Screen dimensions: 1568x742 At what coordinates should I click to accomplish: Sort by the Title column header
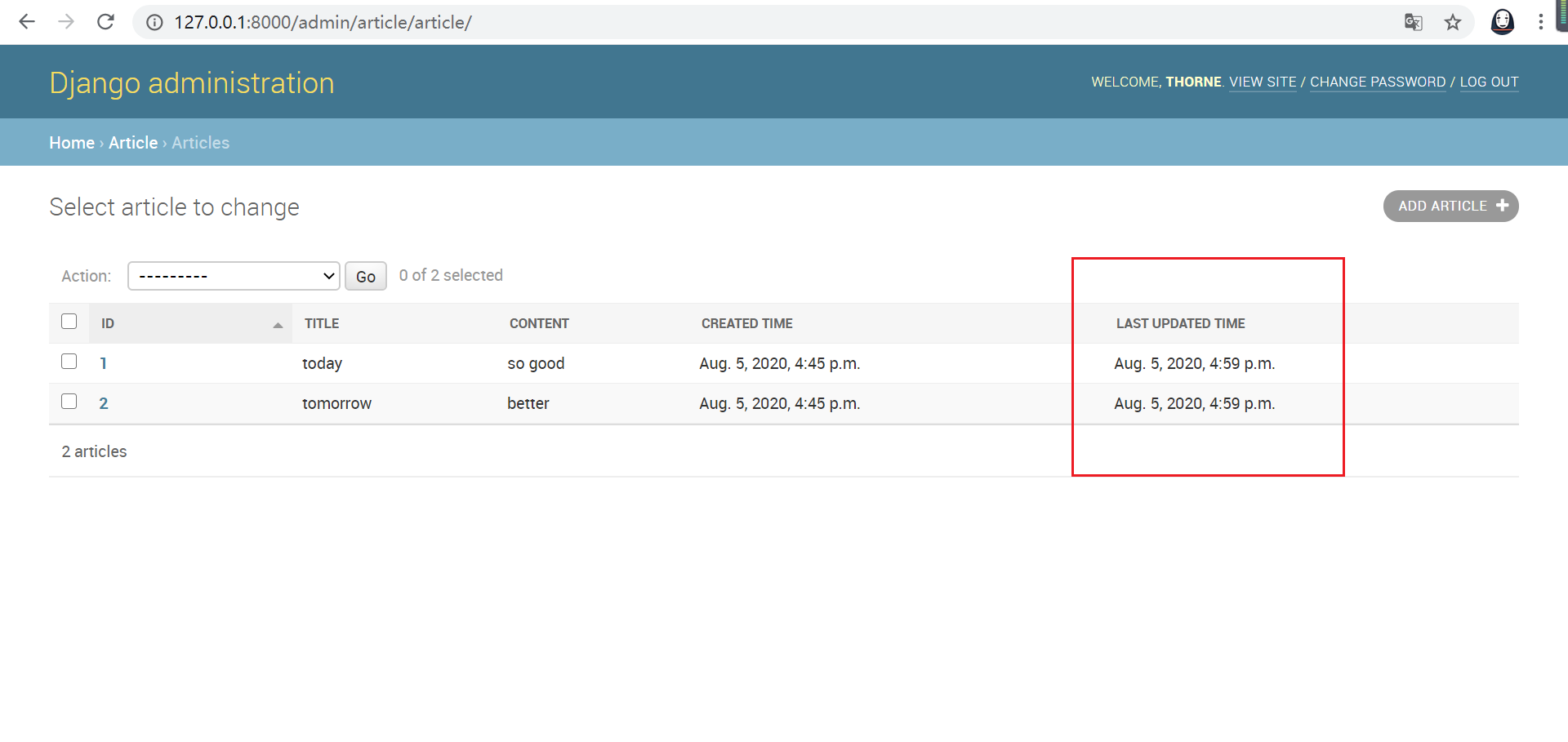322,323
